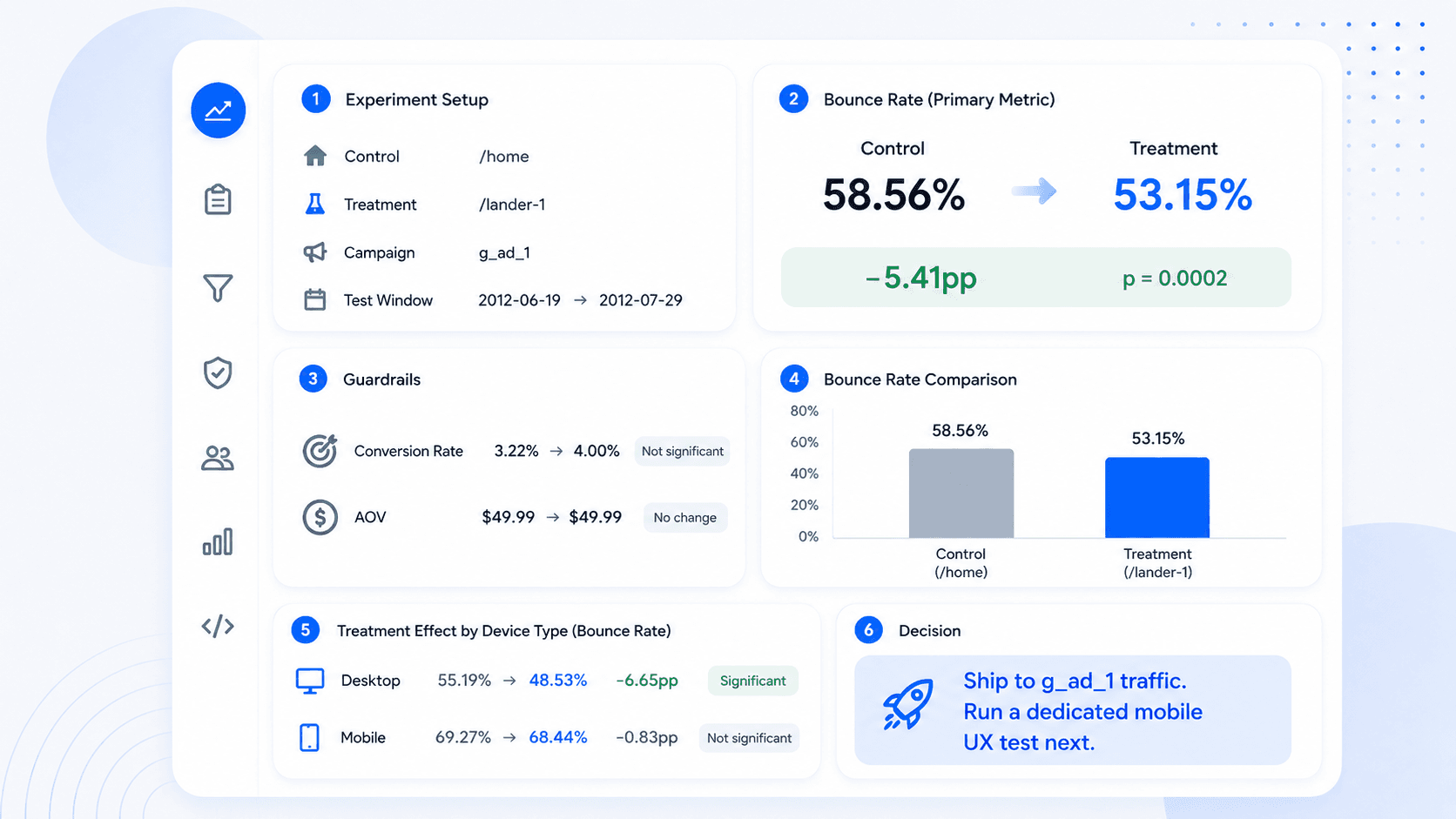Image resolution: width=1456 pixels, height=819 pixels.
Task: Click the /home control path value
Action: coord(504,157)
